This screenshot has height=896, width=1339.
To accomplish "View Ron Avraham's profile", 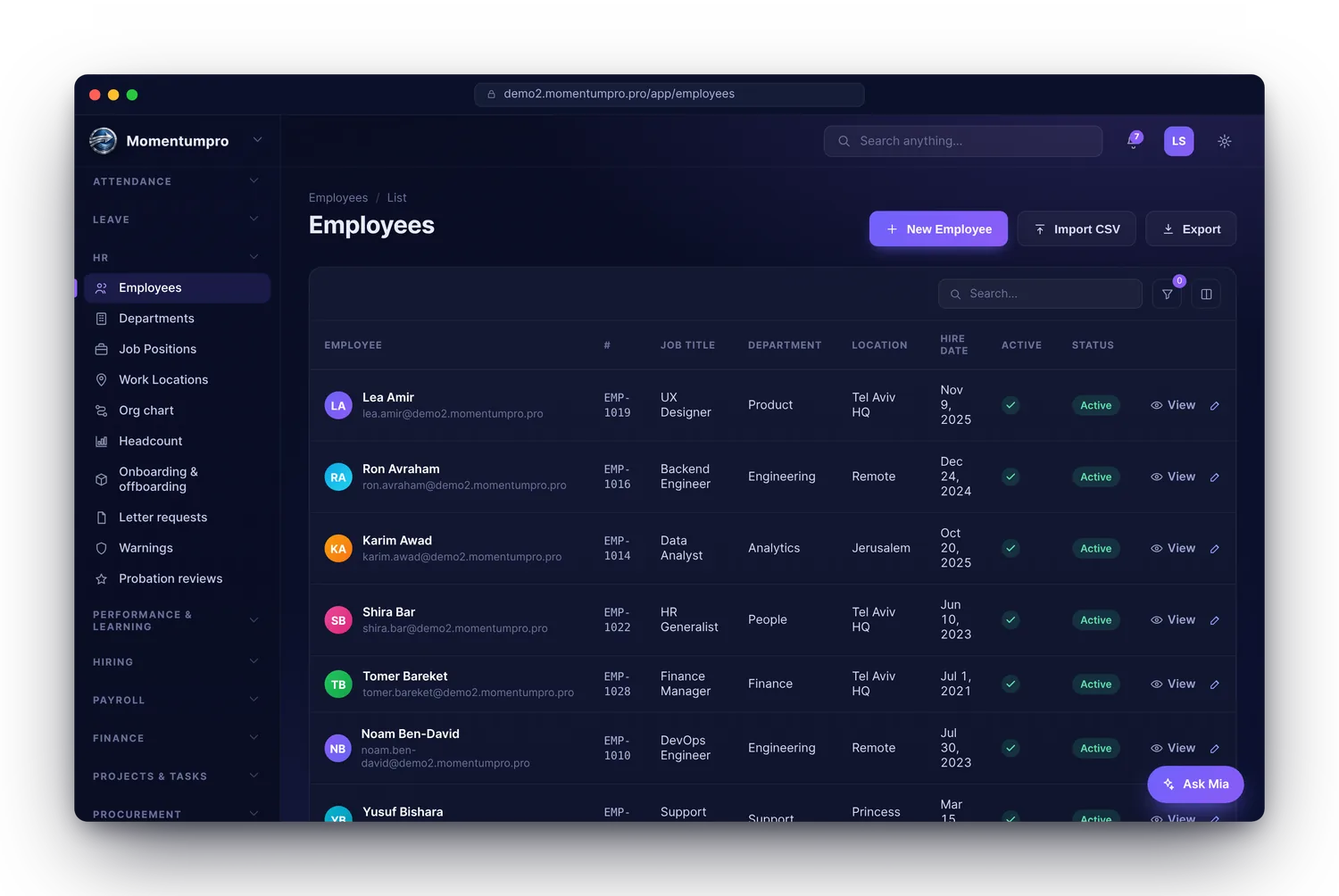I will (1173, 477).
